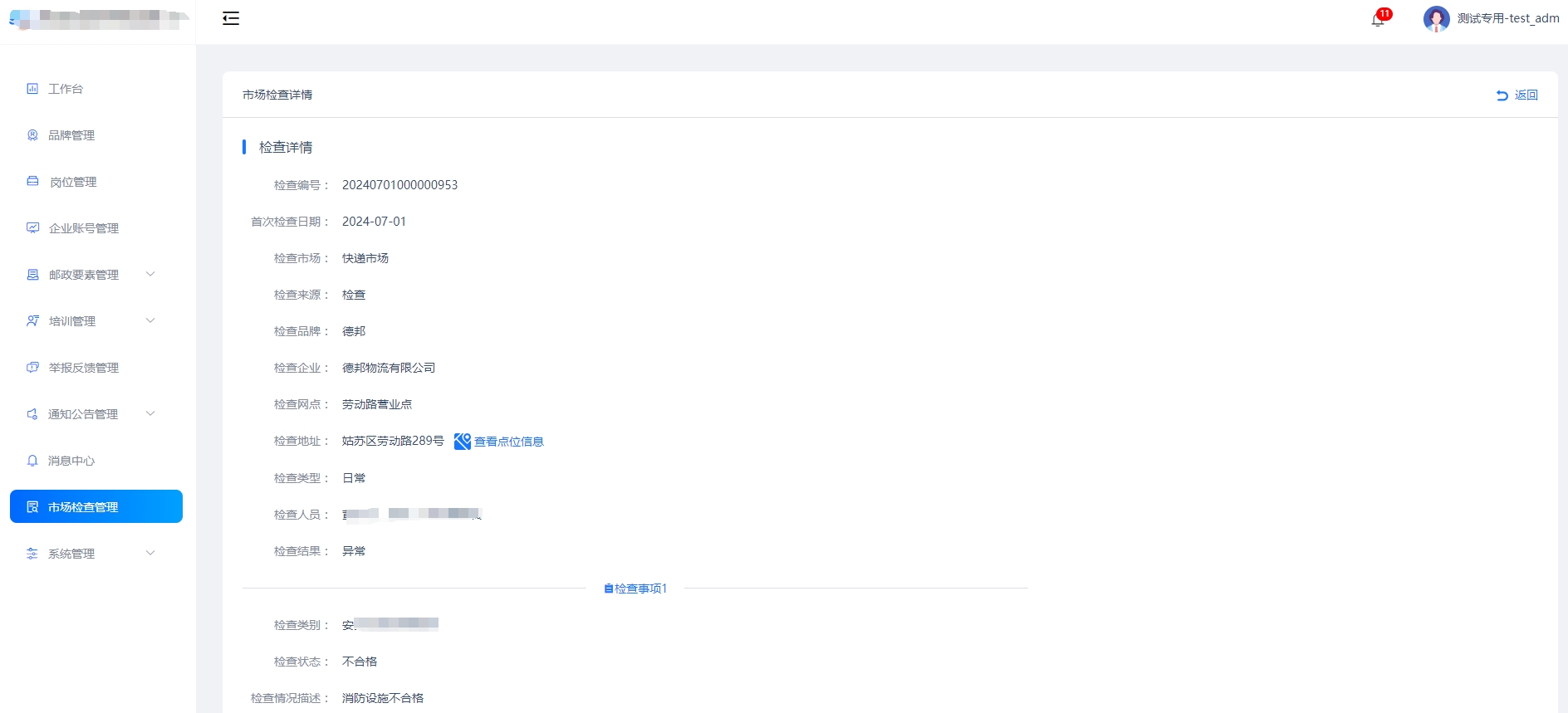Click the small icon before 检查事项1
Viewport: 1568px width, 713px height.
608,588
